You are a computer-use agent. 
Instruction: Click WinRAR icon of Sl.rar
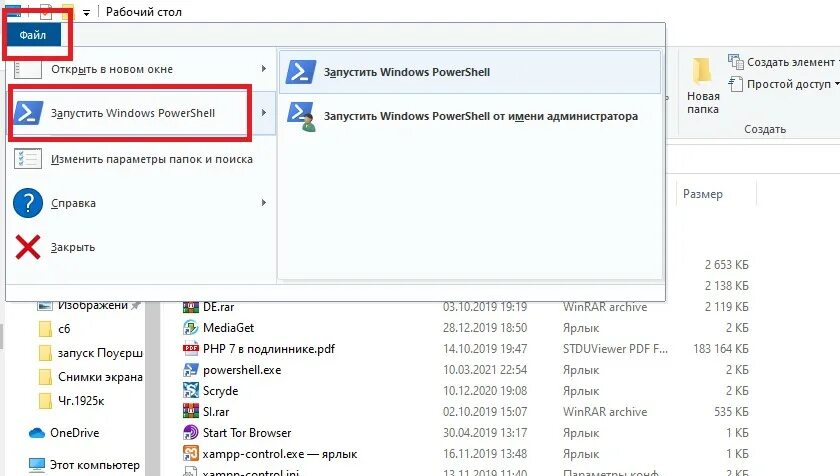(191, 412)
